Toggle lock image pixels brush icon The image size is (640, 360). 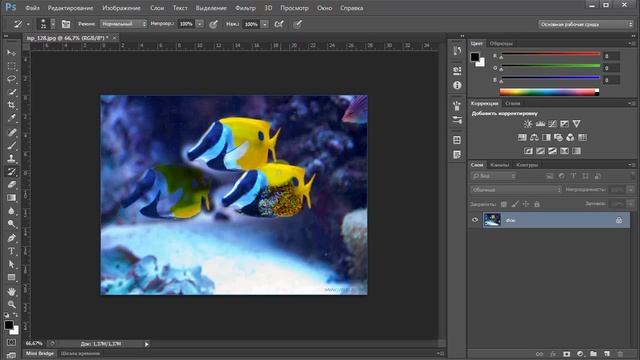(x=515, y=204)
